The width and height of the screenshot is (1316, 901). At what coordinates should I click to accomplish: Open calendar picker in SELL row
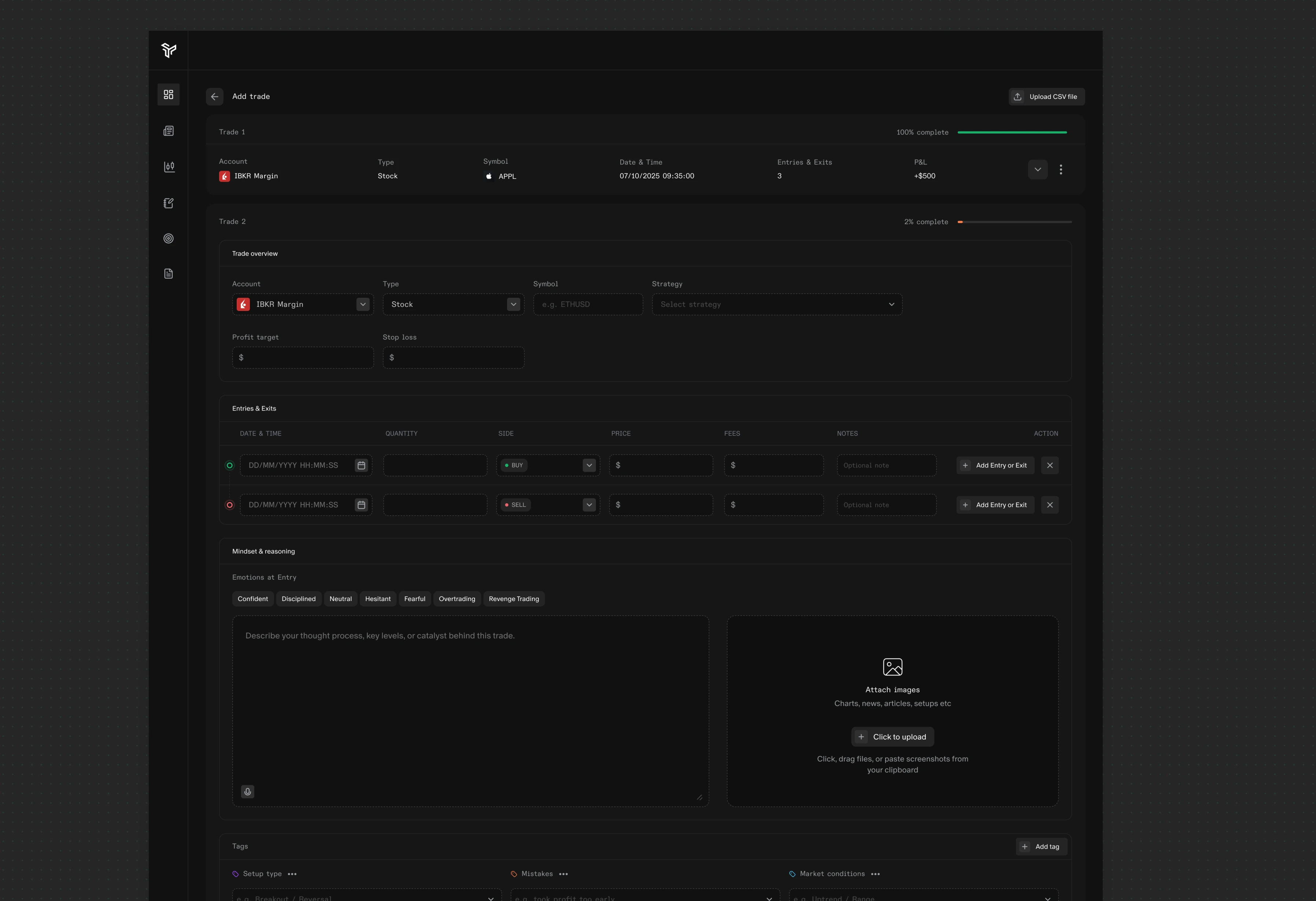[361, 505]
